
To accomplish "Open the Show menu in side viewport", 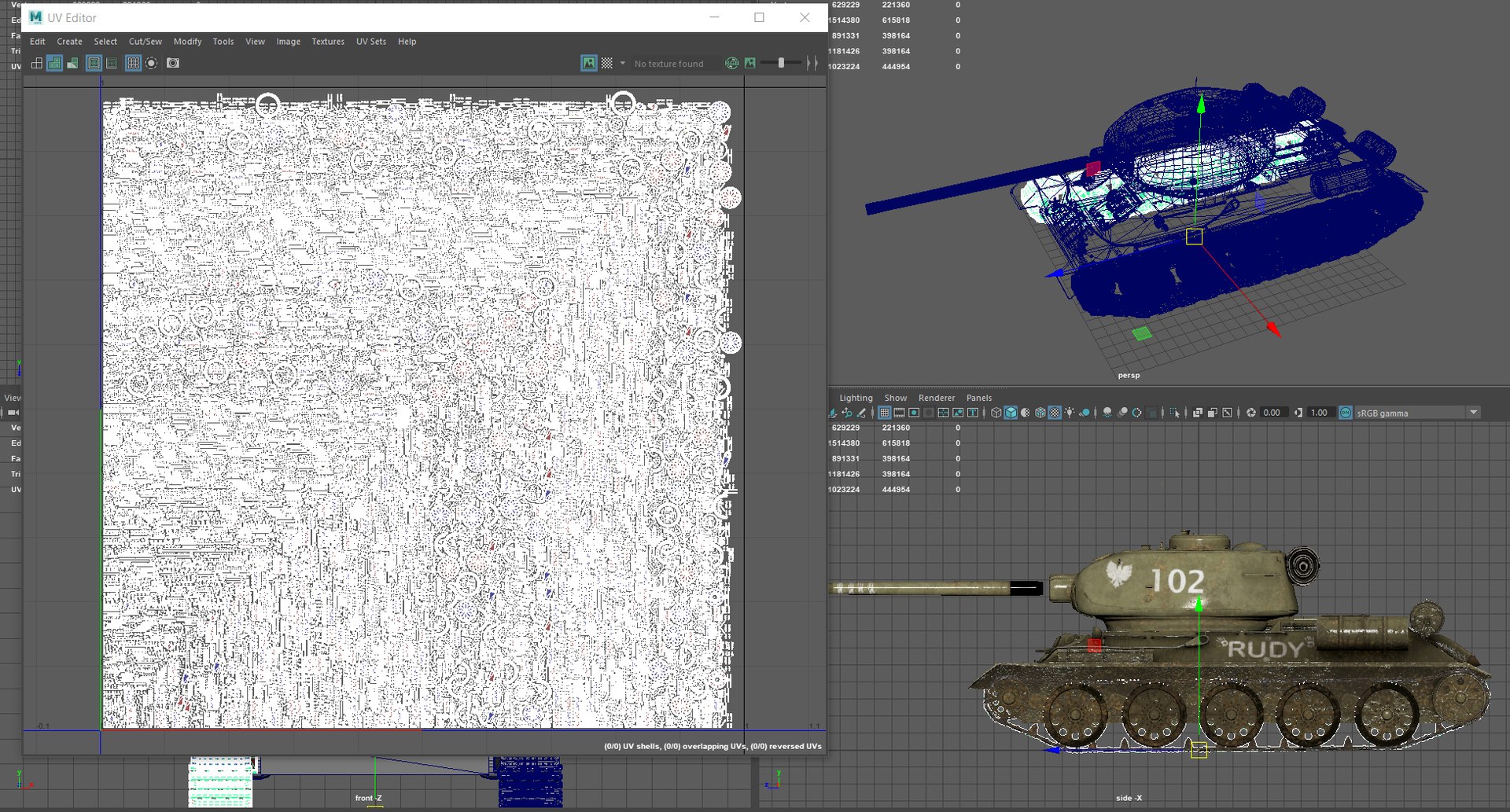I will [x=895, y=398].
